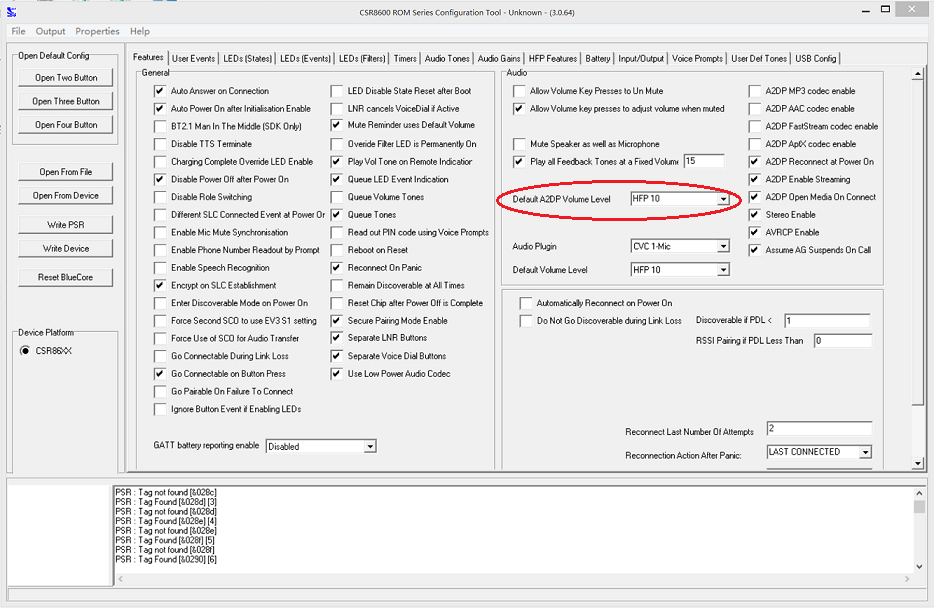
Task: Toggle Queue LED Event Indication checkbox
Action: (337, 179)
